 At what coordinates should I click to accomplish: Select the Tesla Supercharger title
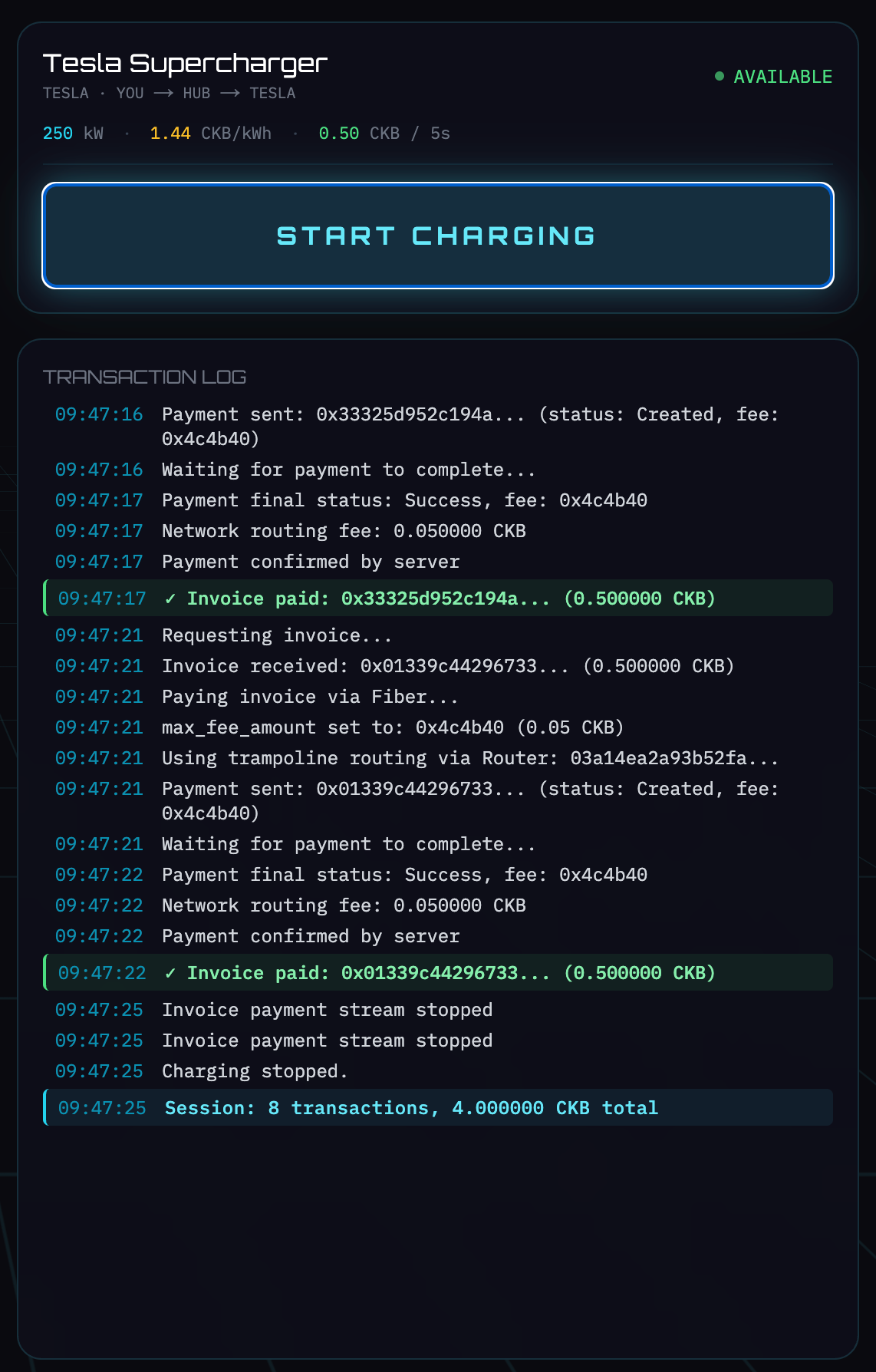tap(186, 63)
